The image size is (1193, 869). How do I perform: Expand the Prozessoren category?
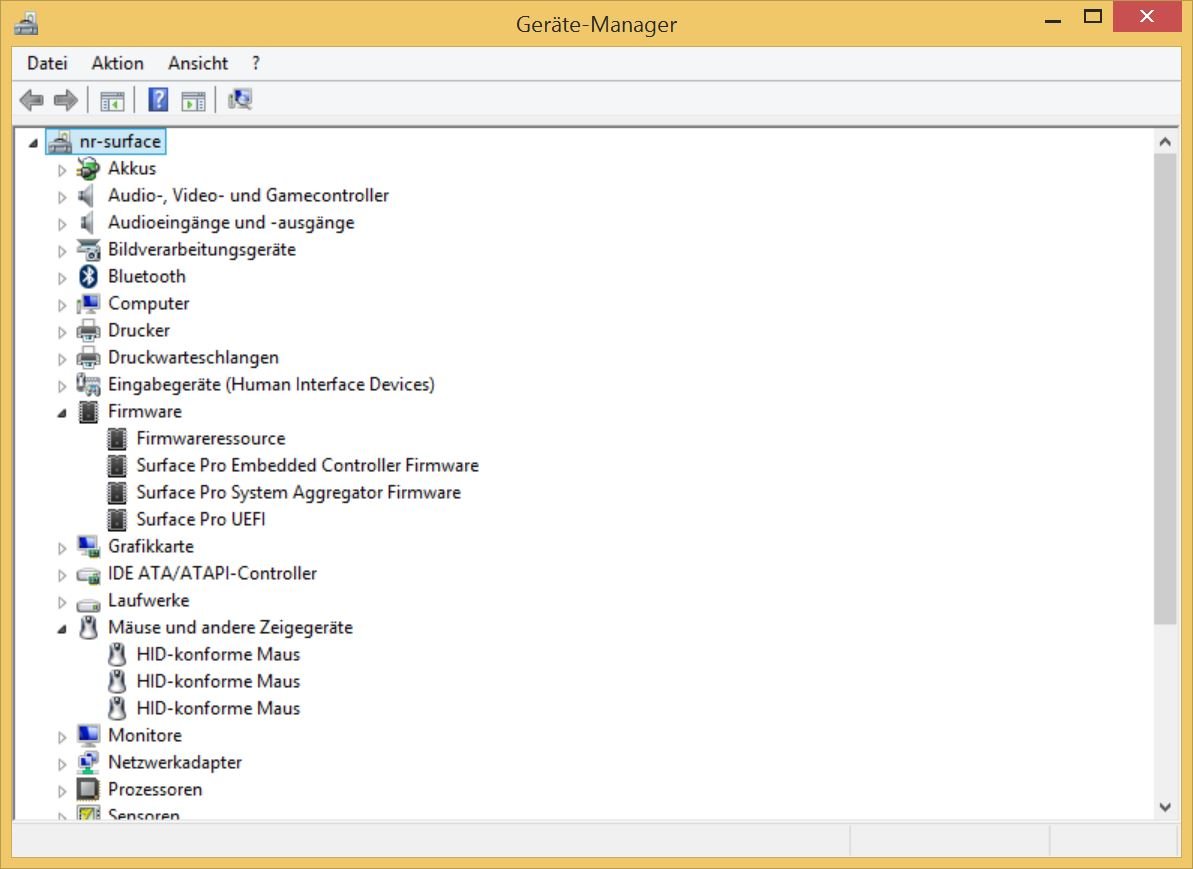(62, 791)
